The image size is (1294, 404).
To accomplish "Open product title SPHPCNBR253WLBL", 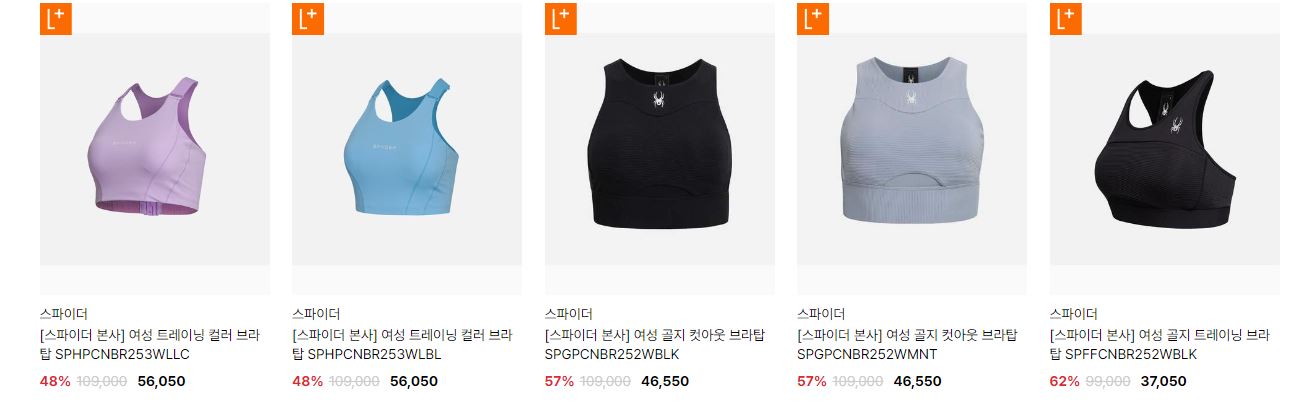I will pos(402,344).
